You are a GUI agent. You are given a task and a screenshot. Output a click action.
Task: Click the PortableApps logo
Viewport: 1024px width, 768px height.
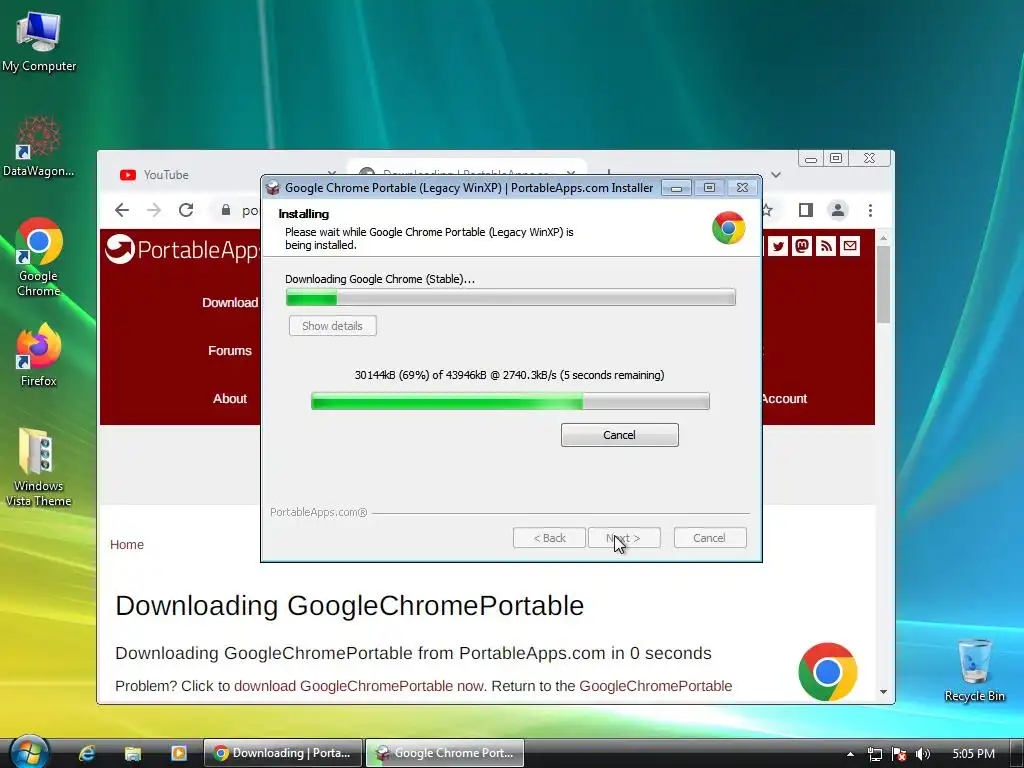pyautogui.click(x=182, y=249)
